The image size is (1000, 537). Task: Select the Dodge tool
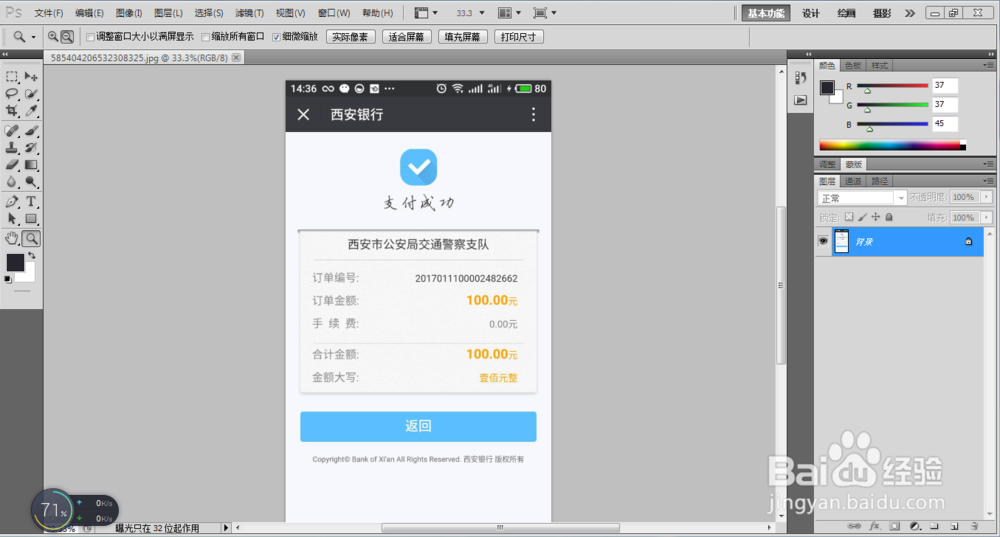pyautogui.click(x=31, y=182)
